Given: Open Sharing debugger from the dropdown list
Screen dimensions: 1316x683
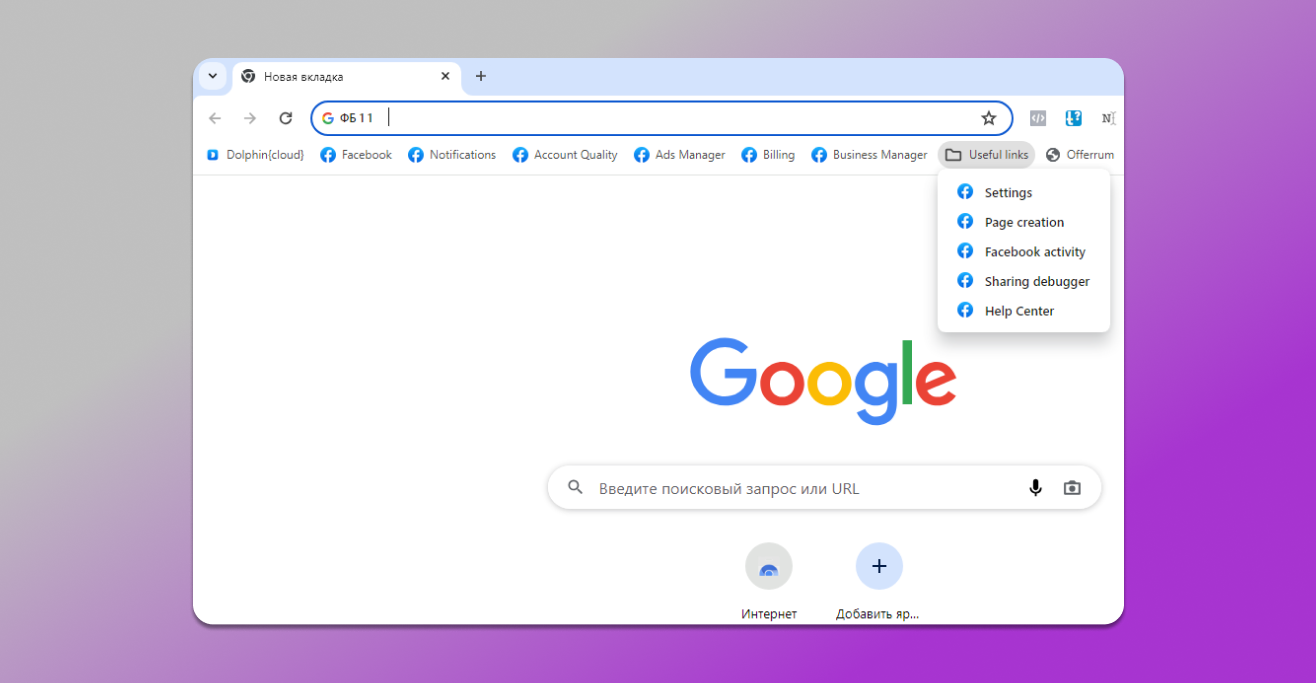Looking at the screenshot, I should pyautogui.click(x=1036, y=281).
